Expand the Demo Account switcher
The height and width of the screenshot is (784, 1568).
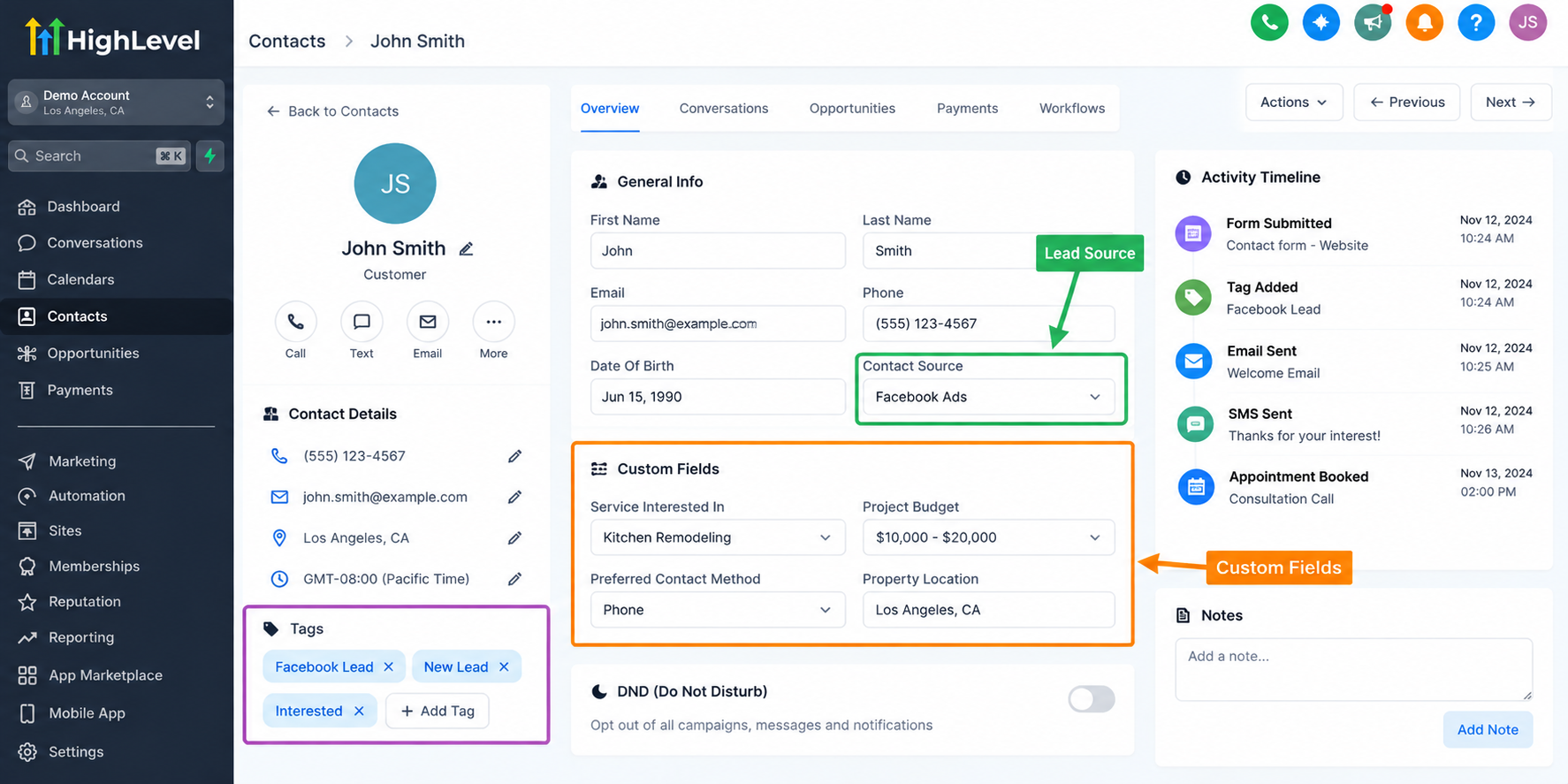[116, 103]
